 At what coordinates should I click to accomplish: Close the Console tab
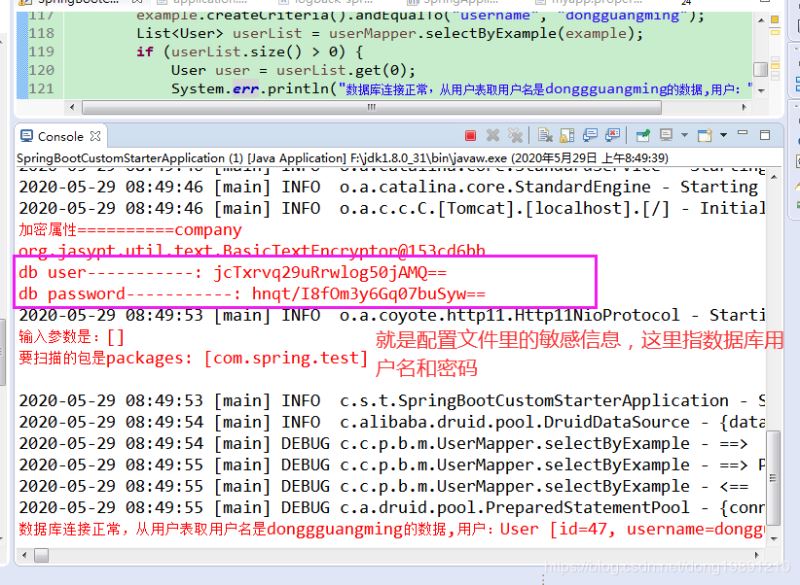95,136
